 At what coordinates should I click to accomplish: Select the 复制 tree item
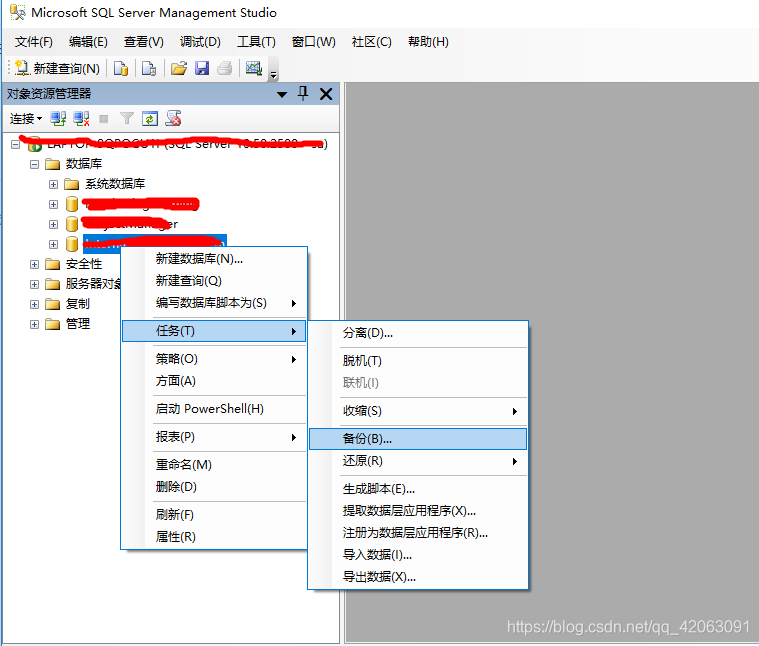77,304
